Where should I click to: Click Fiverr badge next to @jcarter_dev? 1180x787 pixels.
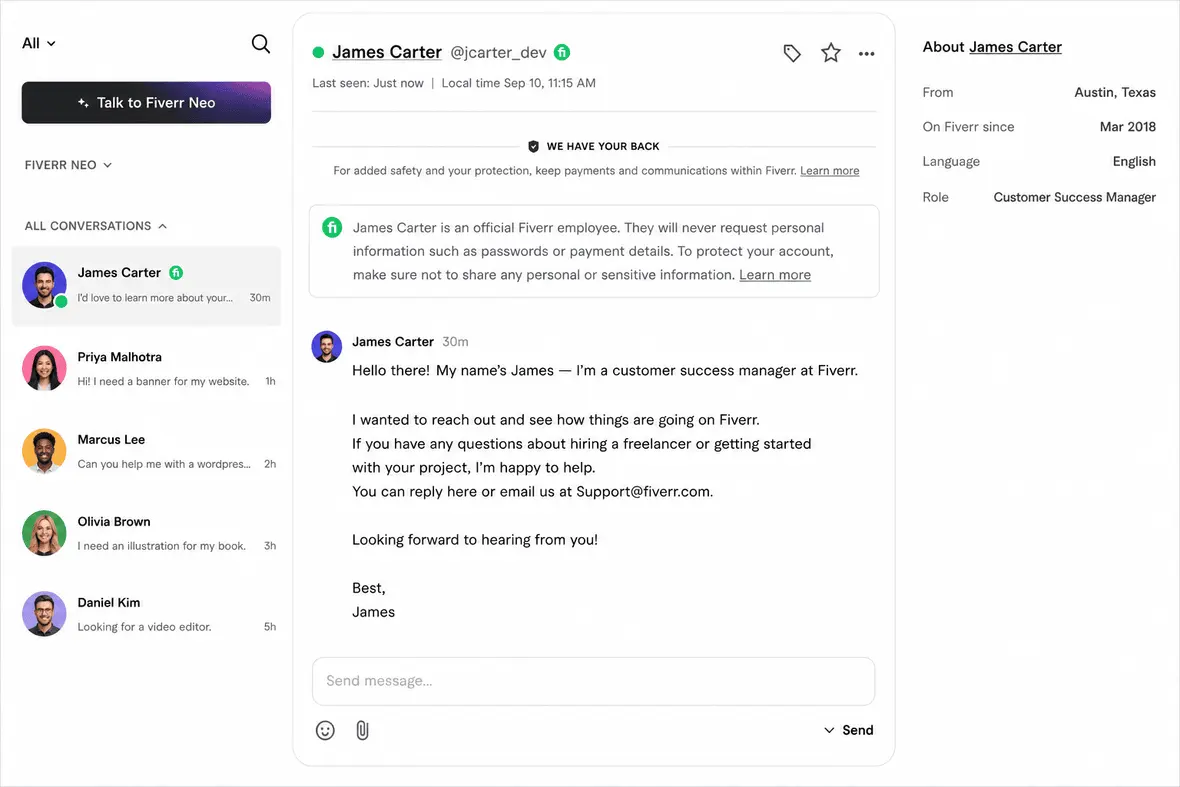(x=562, y=52)
